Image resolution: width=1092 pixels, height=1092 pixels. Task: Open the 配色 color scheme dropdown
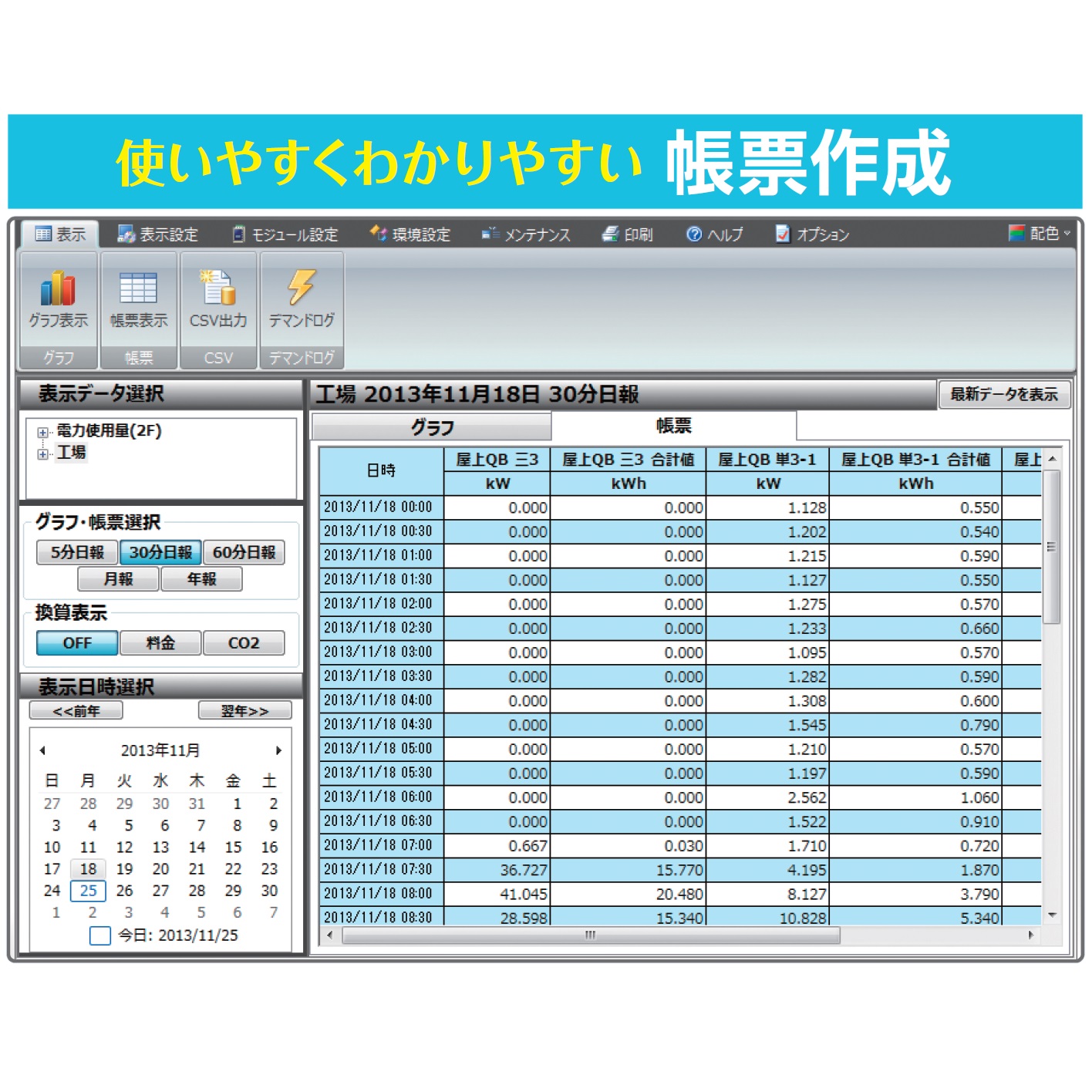tap(1039, 234)
